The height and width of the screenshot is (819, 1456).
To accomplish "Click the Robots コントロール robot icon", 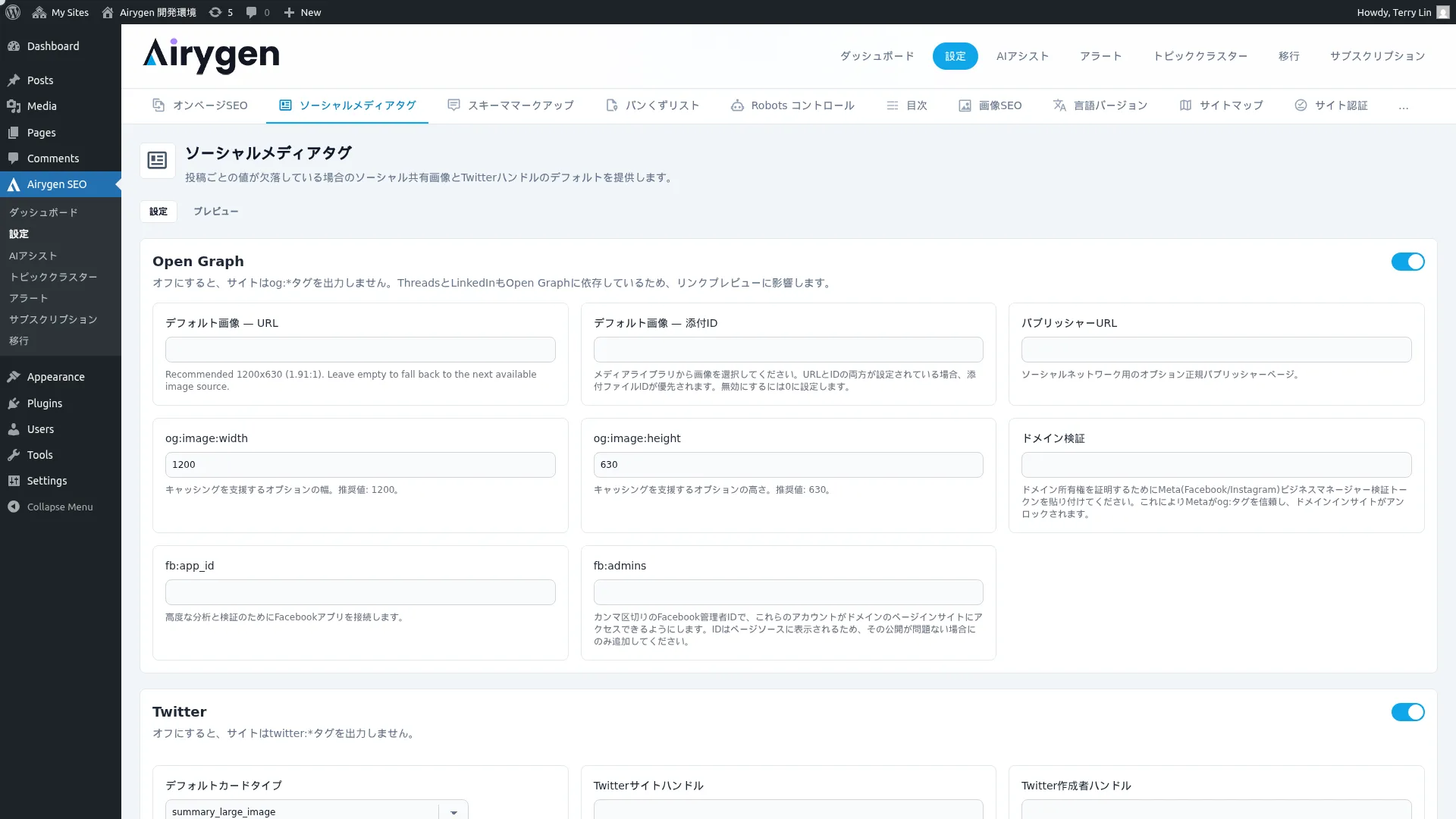I will [737, 105].
